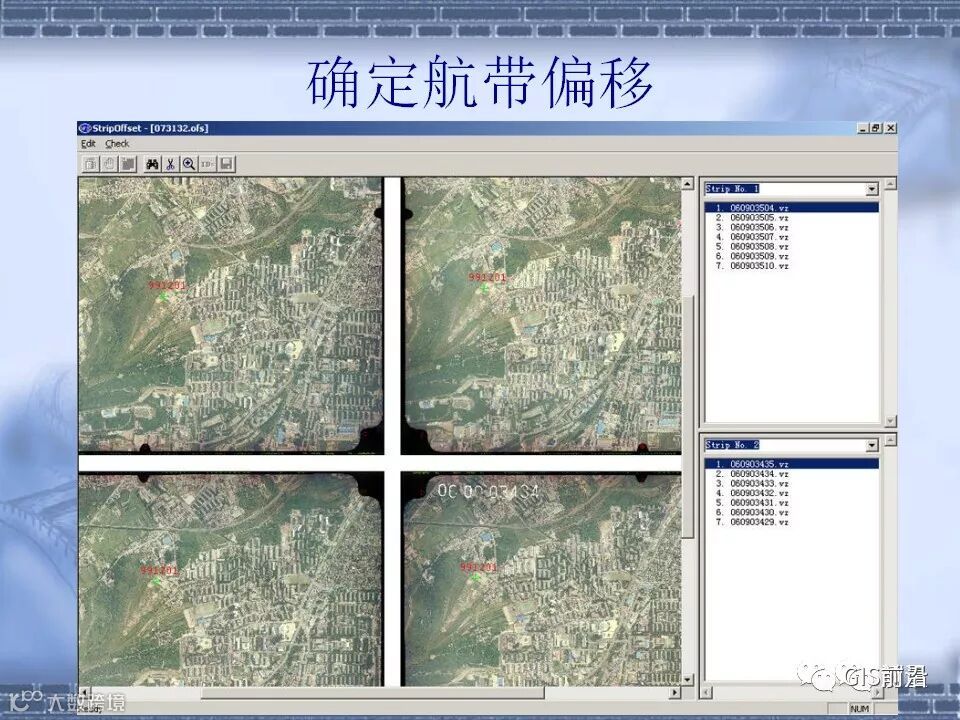
Task: Expand the Strip No. 2 dropdown arrow
Action: point(872,446)
